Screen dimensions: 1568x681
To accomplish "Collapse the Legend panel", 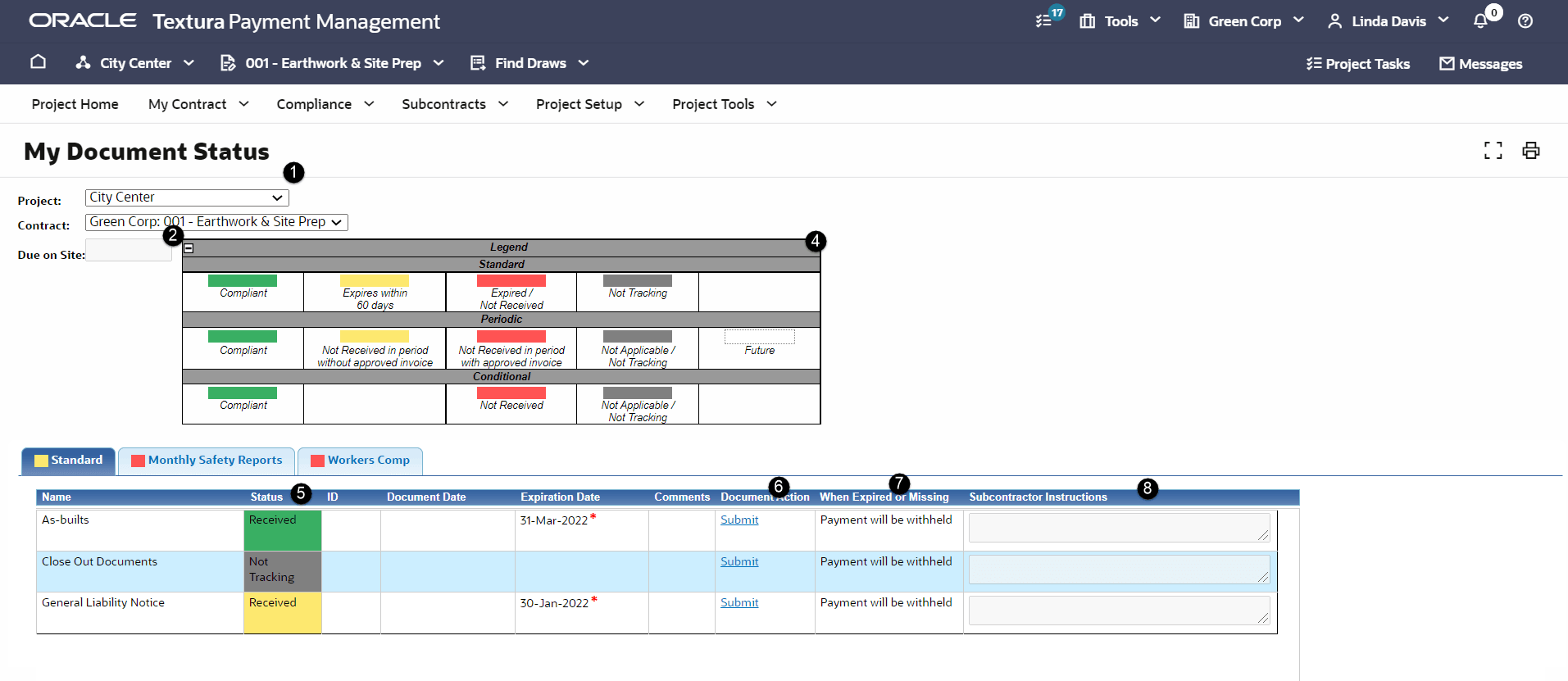I will (189, 247).
